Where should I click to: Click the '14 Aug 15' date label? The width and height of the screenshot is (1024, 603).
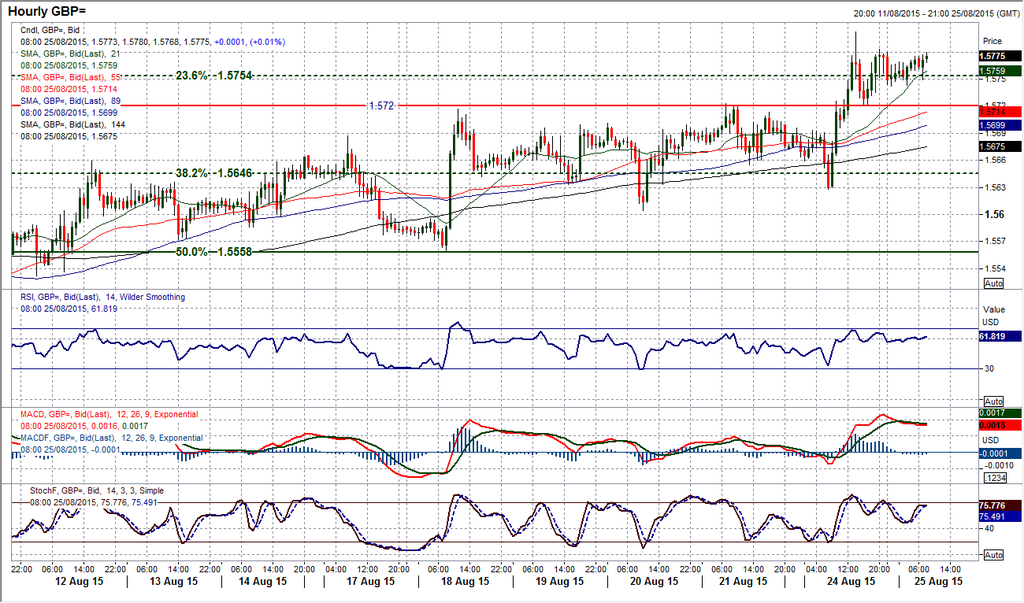tap(262, 581)
